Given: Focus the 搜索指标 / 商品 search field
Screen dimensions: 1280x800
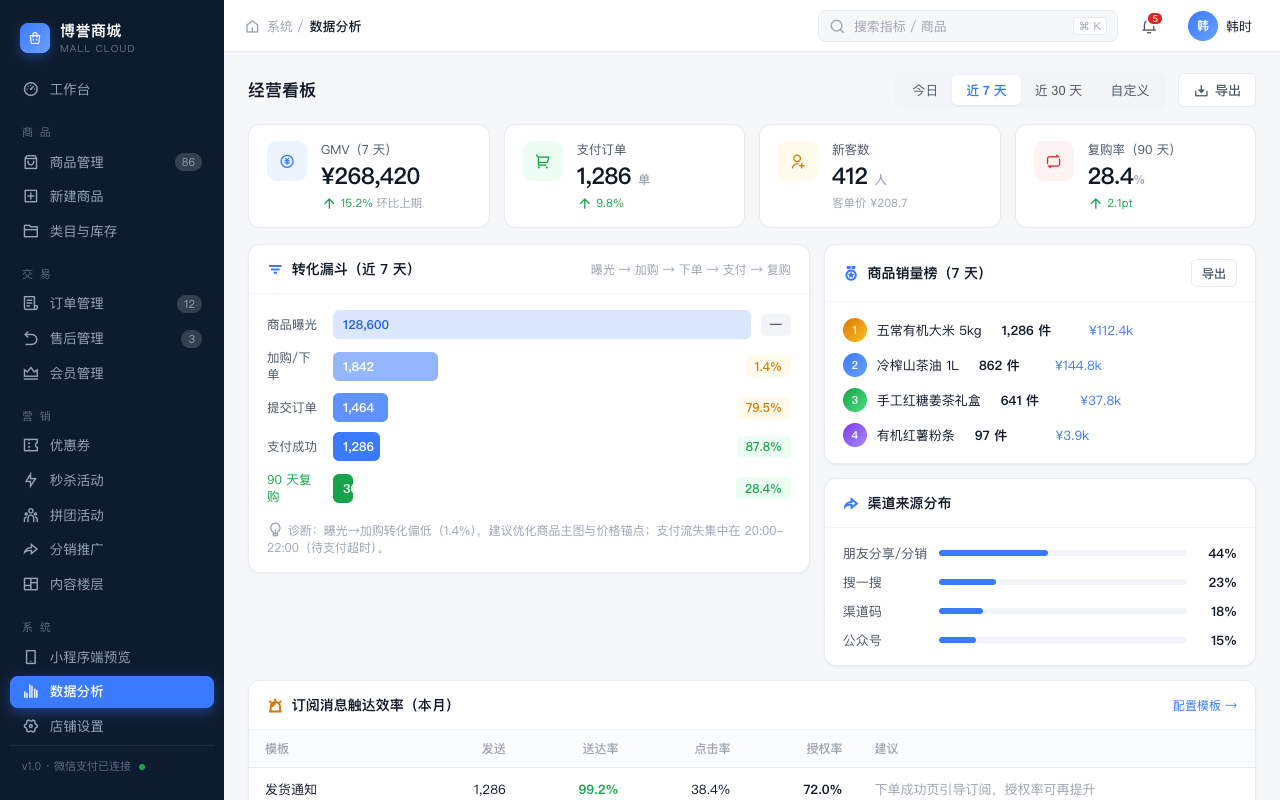Looking at the screenshot, I should point(968,26).
